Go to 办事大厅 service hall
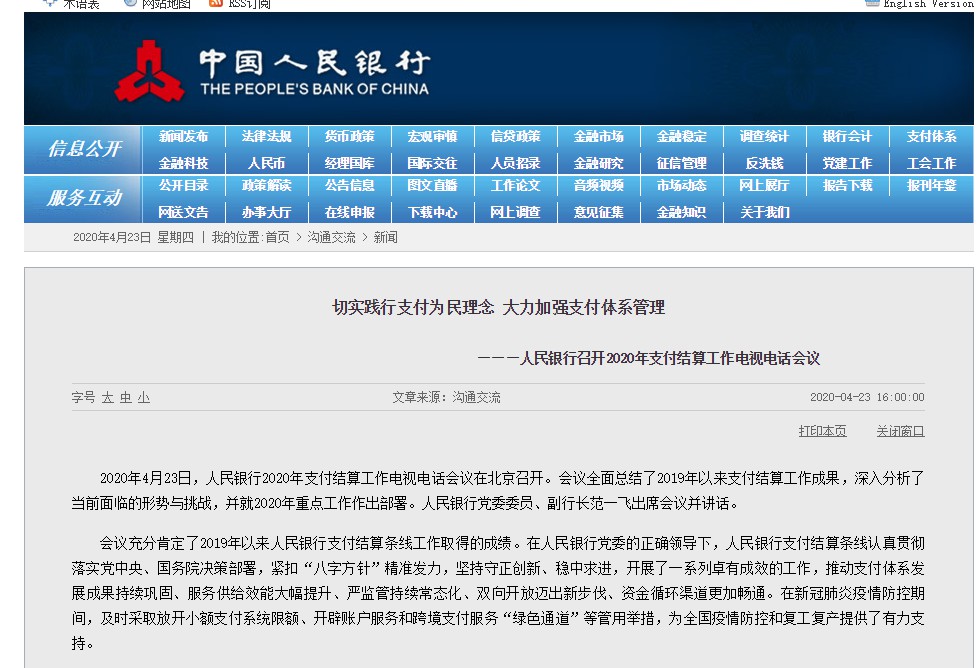 click(x=266, y=212)
